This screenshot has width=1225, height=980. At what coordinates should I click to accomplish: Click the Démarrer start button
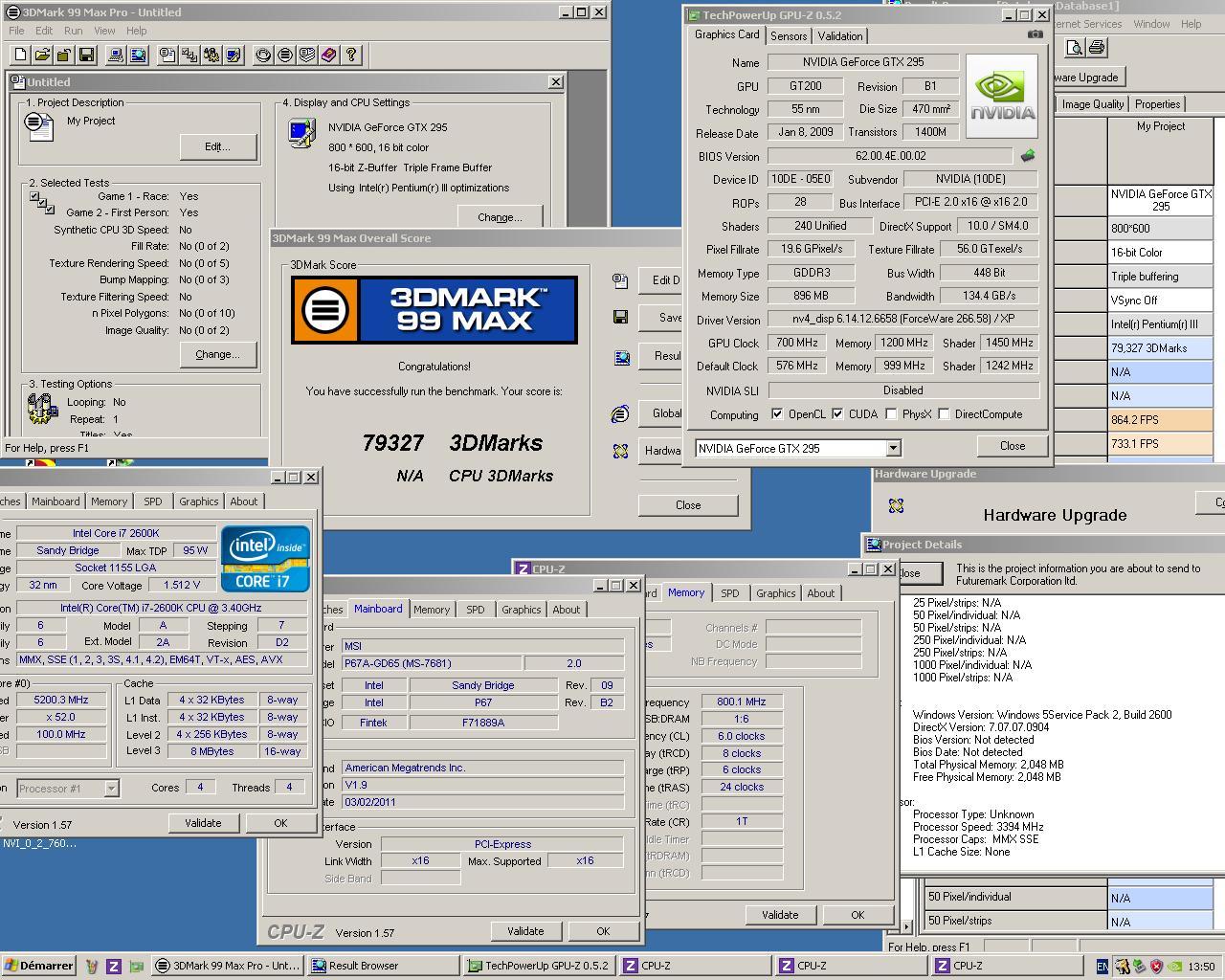tap(38, 966)
